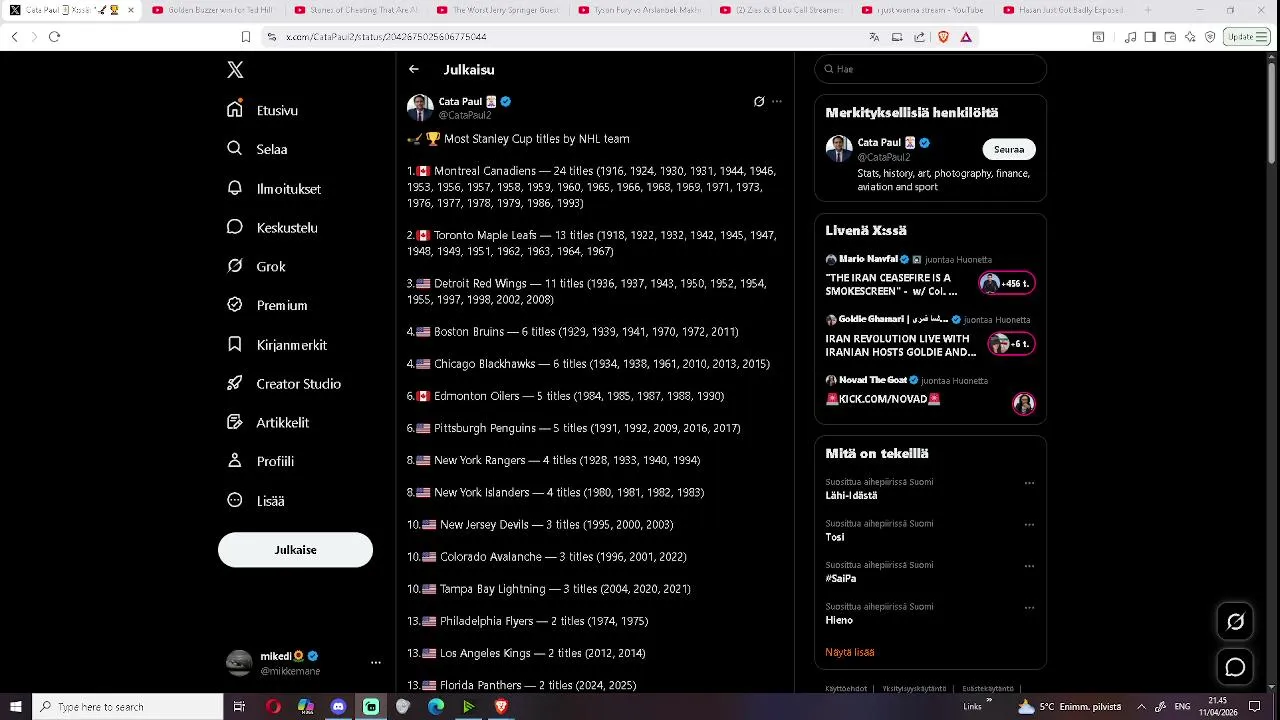Screen dimensions: 1280x720
Task: Click the Kirjanmerkit bookmark icon
Action: coord(235,344)
